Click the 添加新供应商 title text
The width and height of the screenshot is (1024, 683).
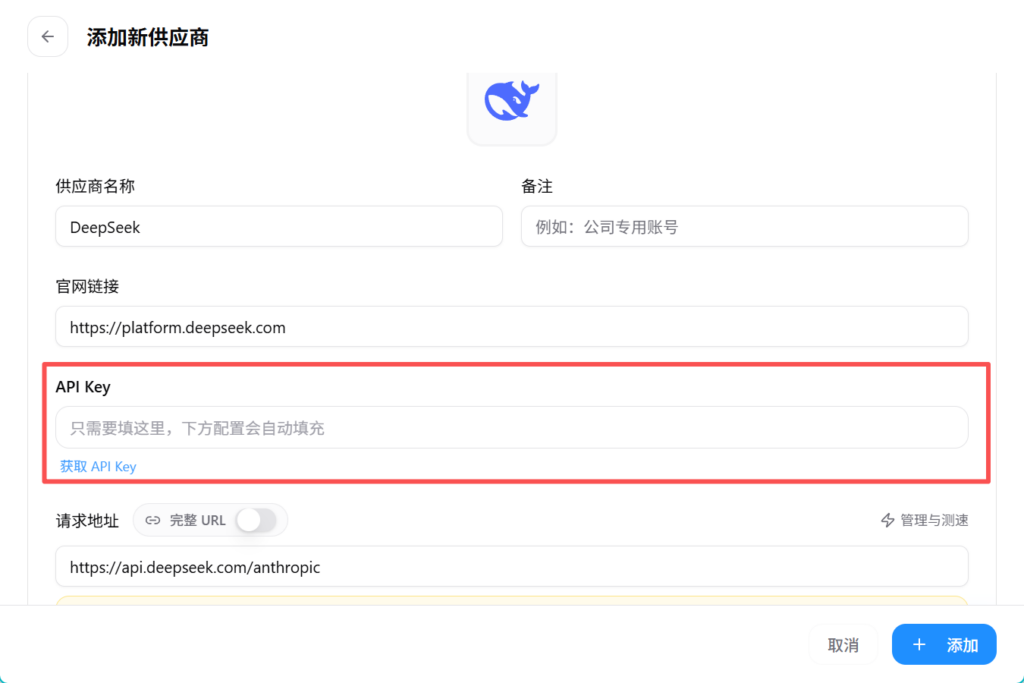click(148, 37)
